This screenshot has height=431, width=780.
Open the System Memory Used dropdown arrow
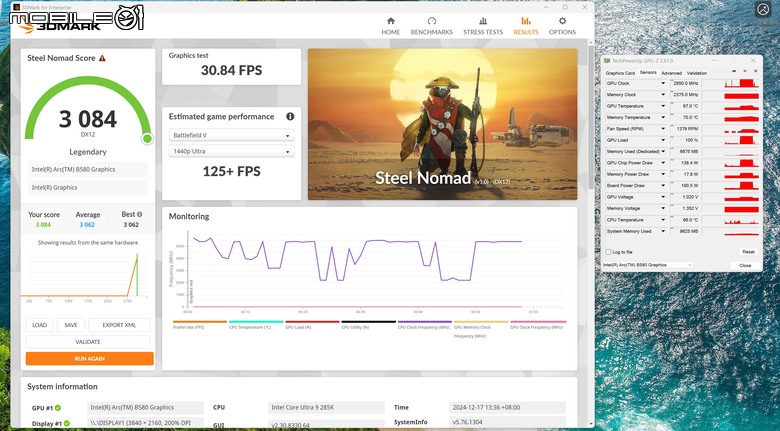[663, 231]
